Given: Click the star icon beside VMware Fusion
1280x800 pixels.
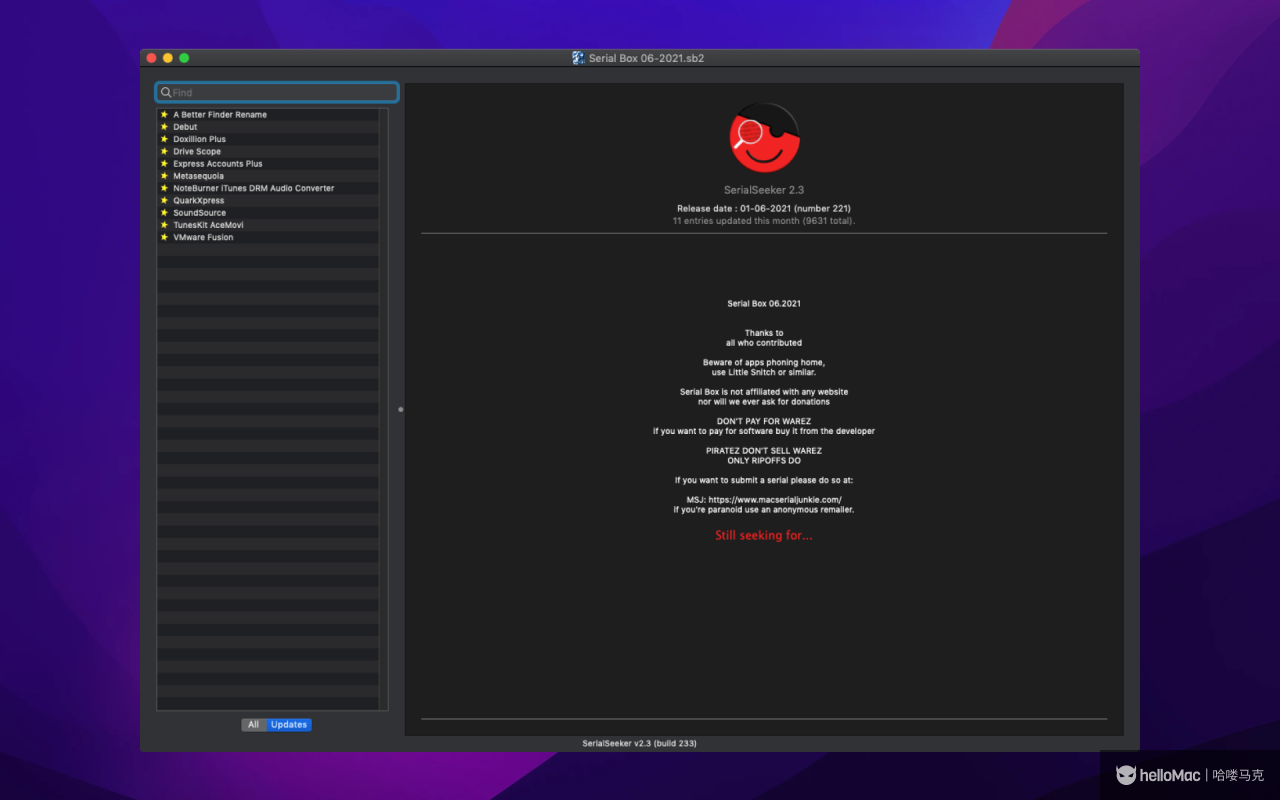Looking at the screenshot, I should (x=164, y=237).
